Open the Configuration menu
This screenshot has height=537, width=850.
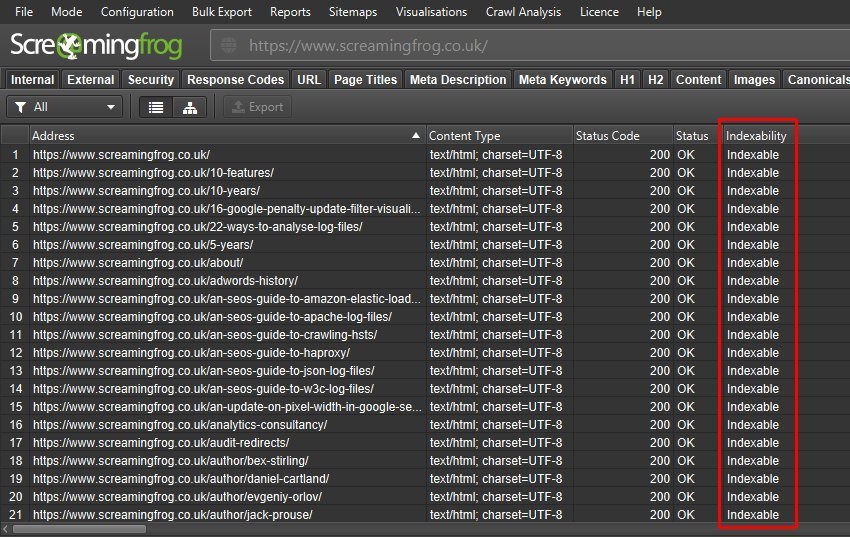[x=137, y=12]
